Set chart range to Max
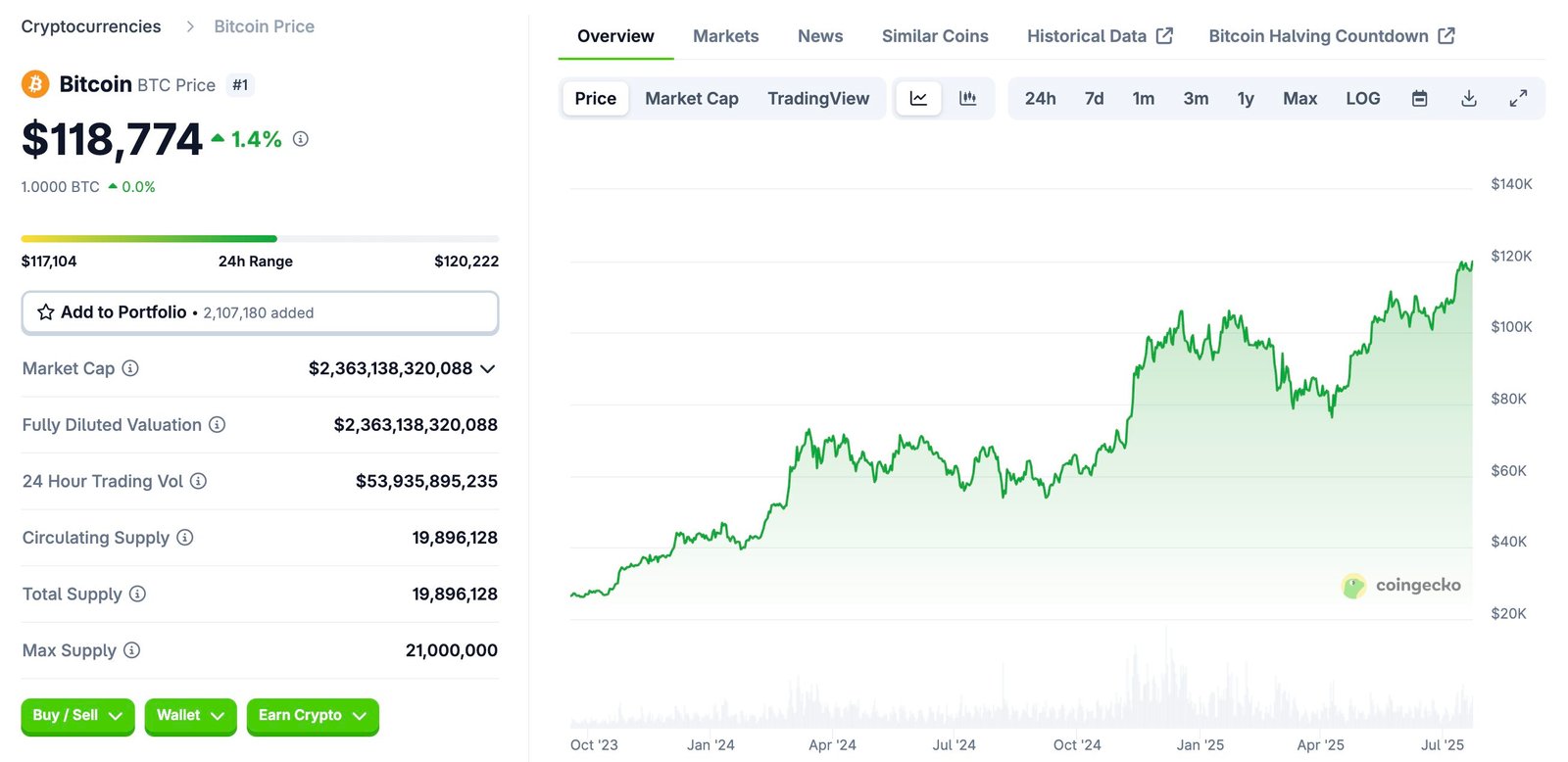The height and width of the screenshot is (762, 1568). [x=1300, y=98]
